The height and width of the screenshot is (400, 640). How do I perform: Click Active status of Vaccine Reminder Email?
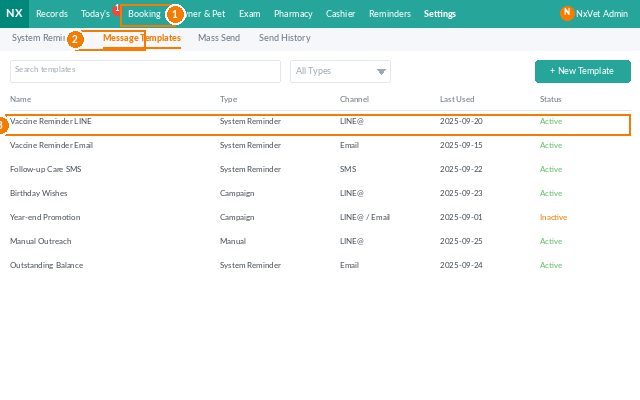(x=551, y=145)
